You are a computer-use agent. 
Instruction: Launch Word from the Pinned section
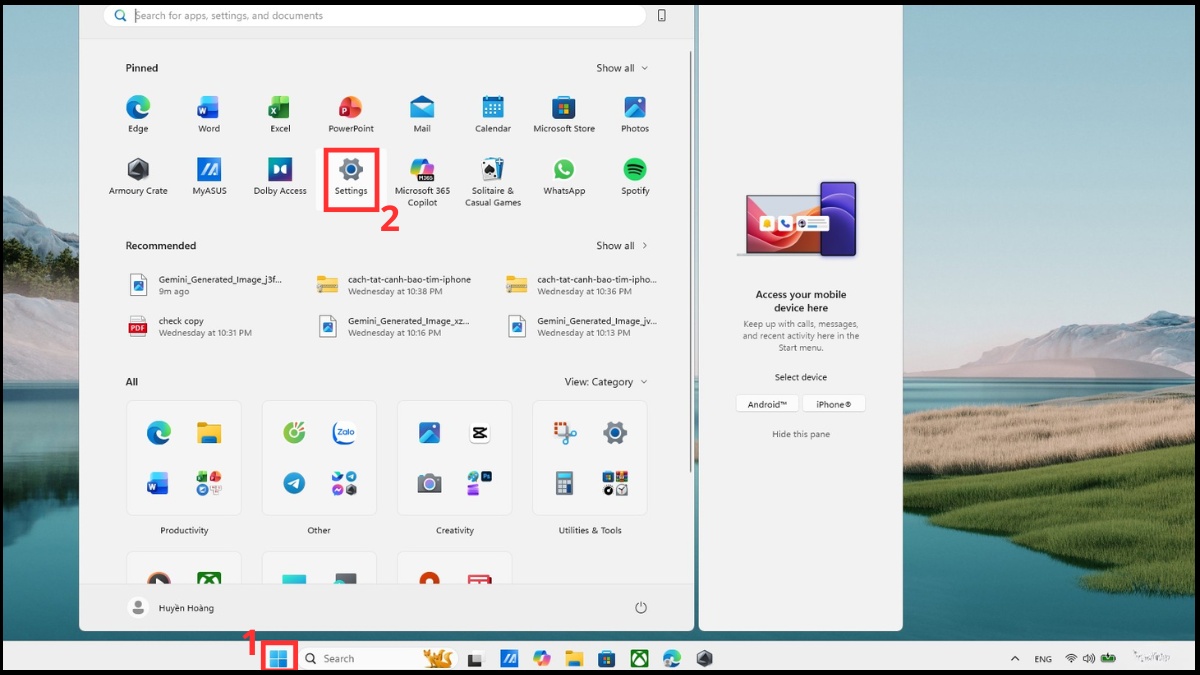pyautogui.click(x=209, y=113)
